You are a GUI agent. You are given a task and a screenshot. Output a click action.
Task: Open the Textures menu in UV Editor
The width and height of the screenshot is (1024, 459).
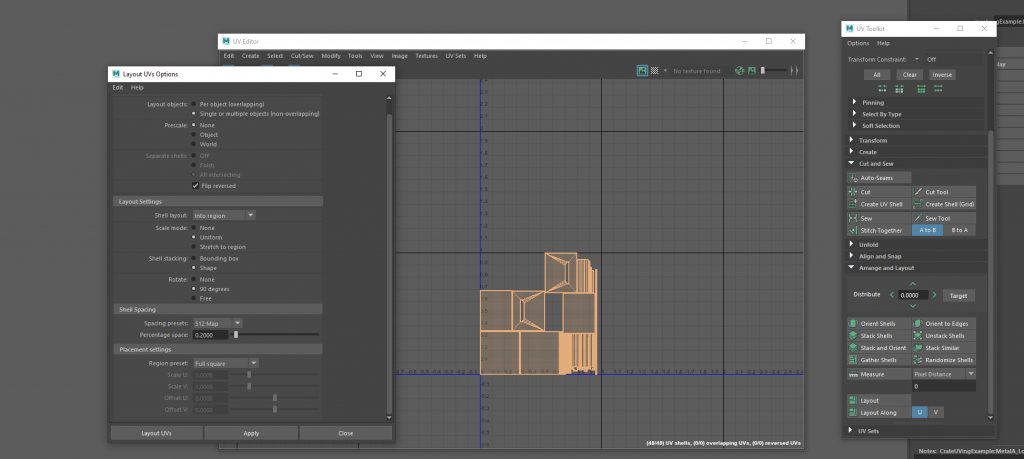426,56
